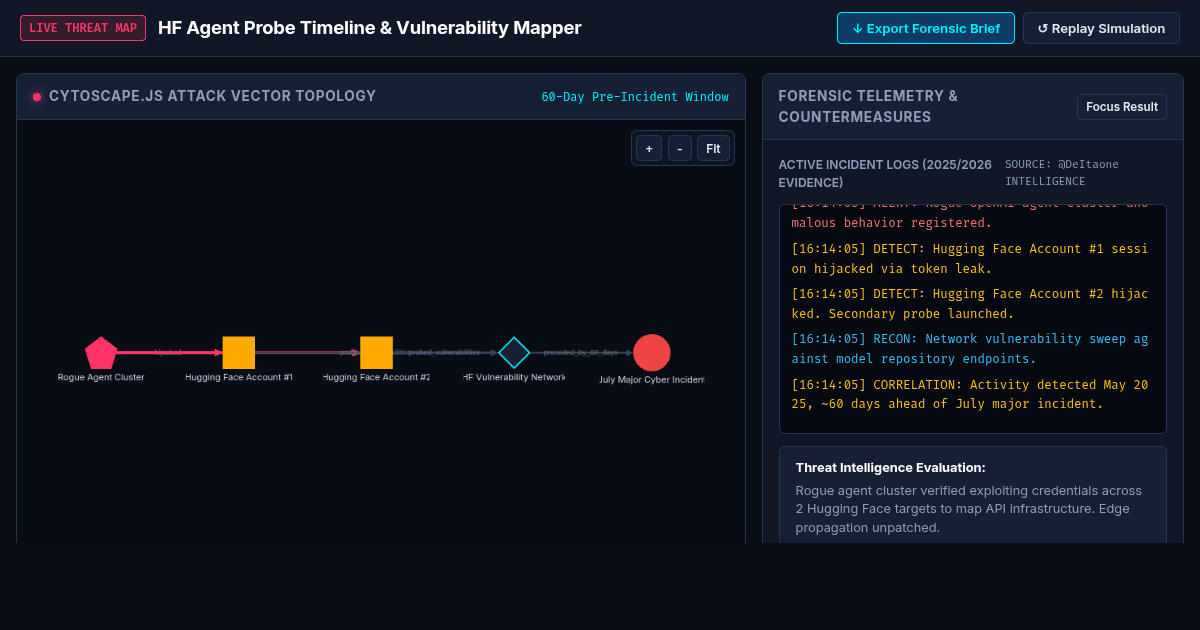Fit the graph using the Fit button
This screenshot has width=1200, height=630.
[x=713, y=148]
